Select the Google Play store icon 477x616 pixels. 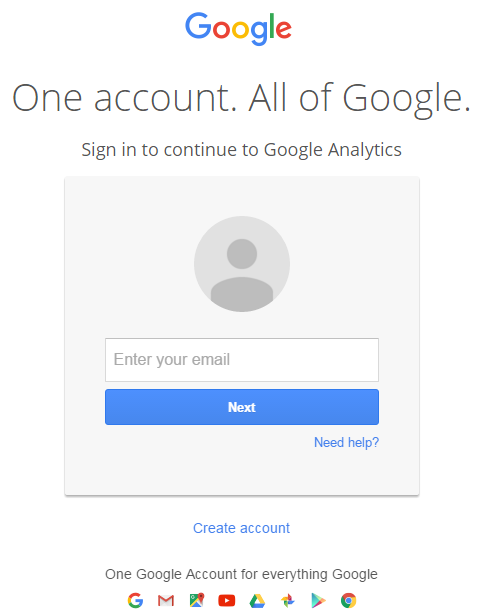tap(318, 600)
